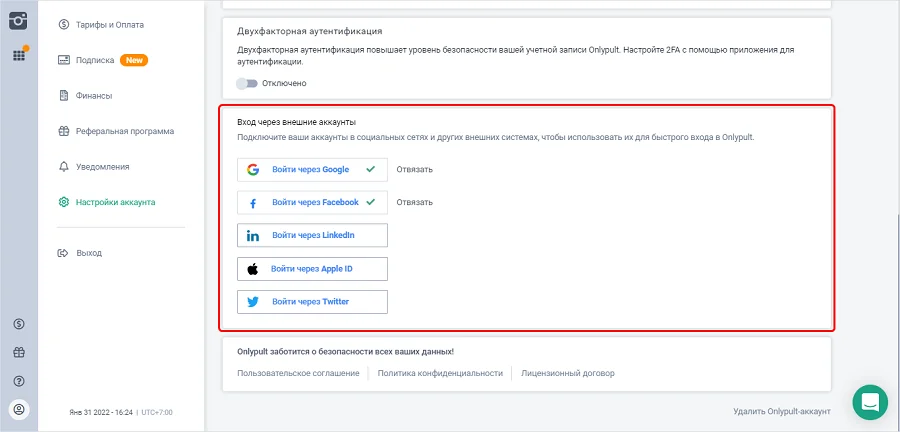Click the bell icon next to Уведомления
The width and height of the screenshot is (900, 432).
click(x=64, y=167)
